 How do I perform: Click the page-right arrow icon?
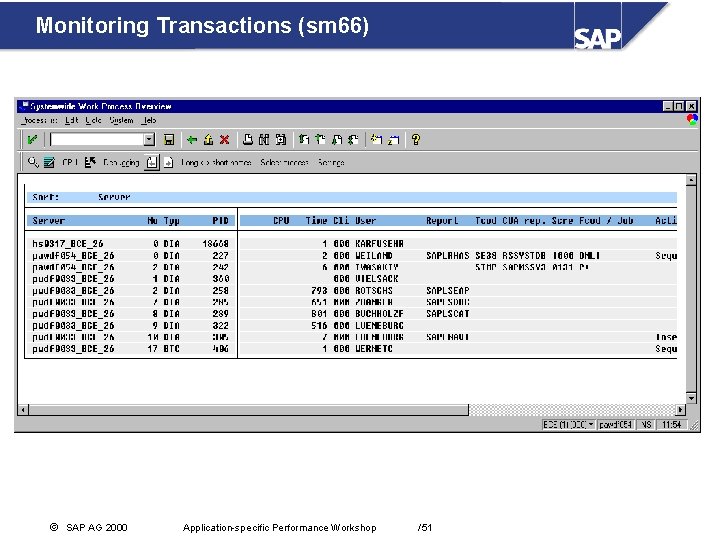click(x=168, y=162)
